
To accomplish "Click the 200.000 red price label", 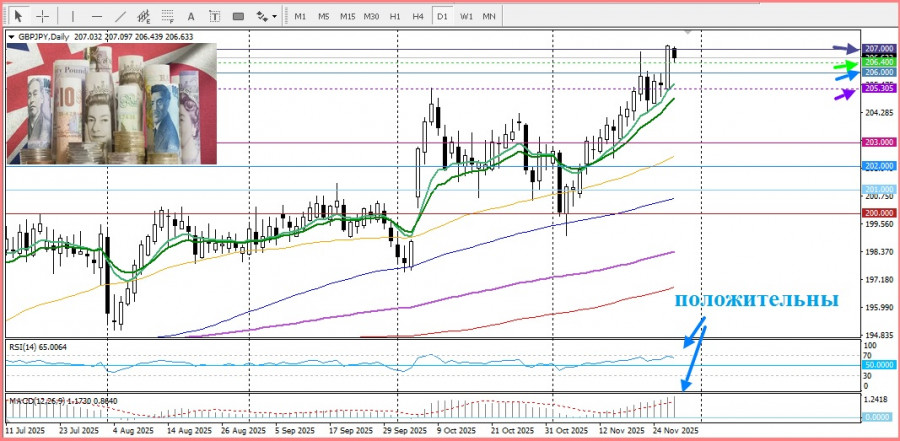I will point(878,213).
